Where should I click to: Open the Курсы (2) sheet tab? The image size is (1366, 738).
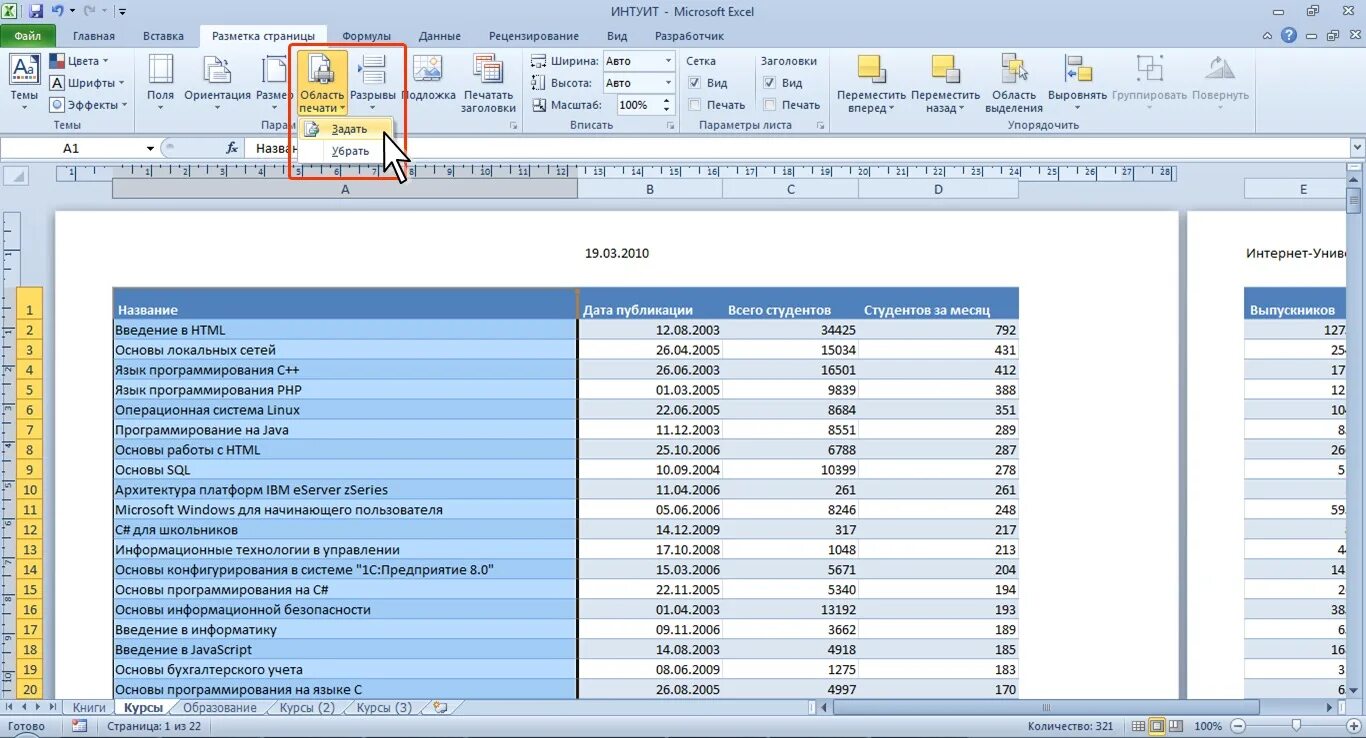[x=307, y=707]
